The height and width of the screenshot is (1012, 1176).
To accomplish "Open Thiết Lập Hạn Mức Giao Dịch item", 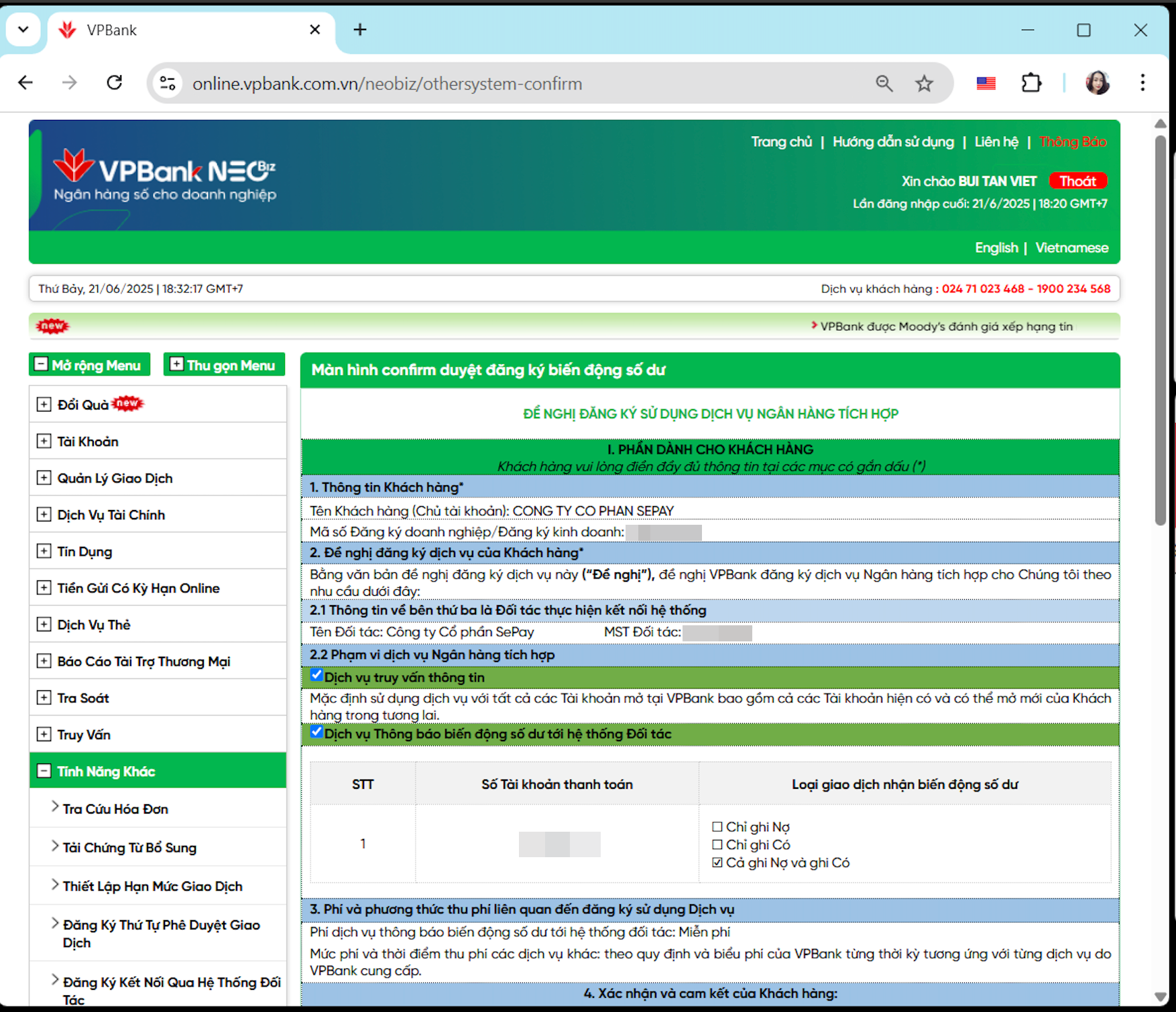I will point(152,886).
